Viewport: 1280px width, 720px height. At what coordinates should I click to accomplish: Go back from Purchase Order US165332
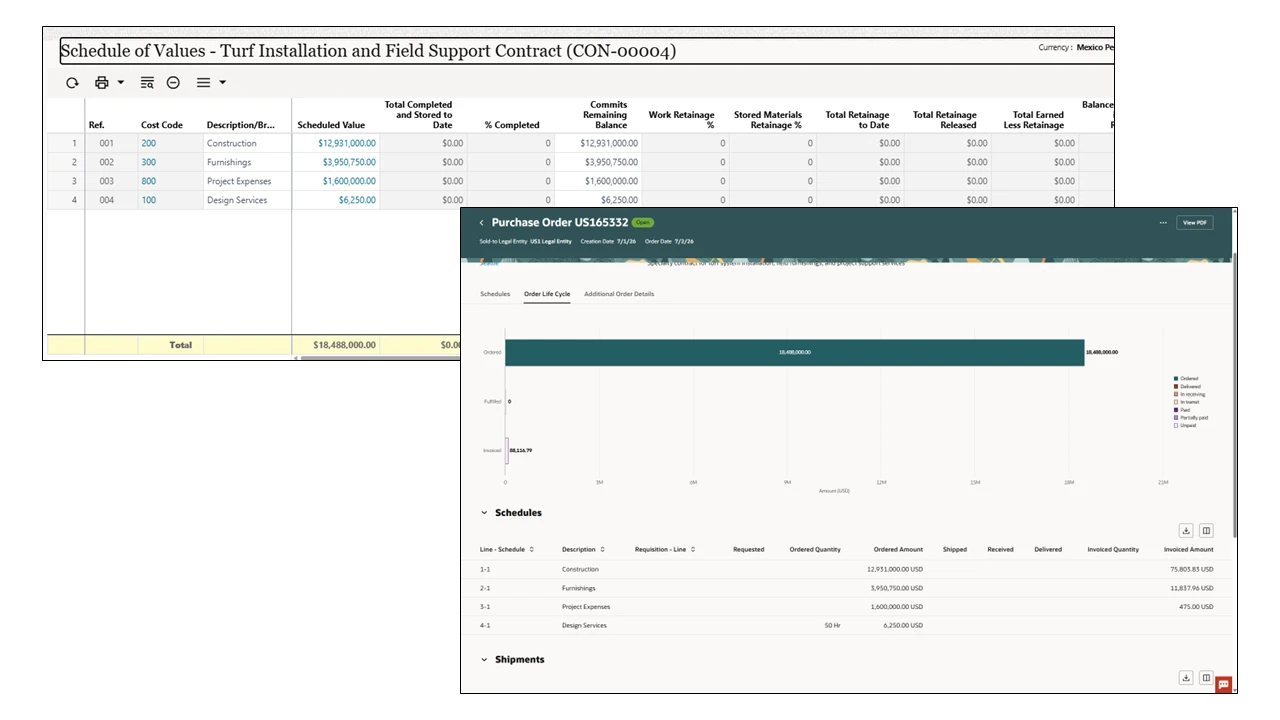pyautogui.click(x=481, y=223)
